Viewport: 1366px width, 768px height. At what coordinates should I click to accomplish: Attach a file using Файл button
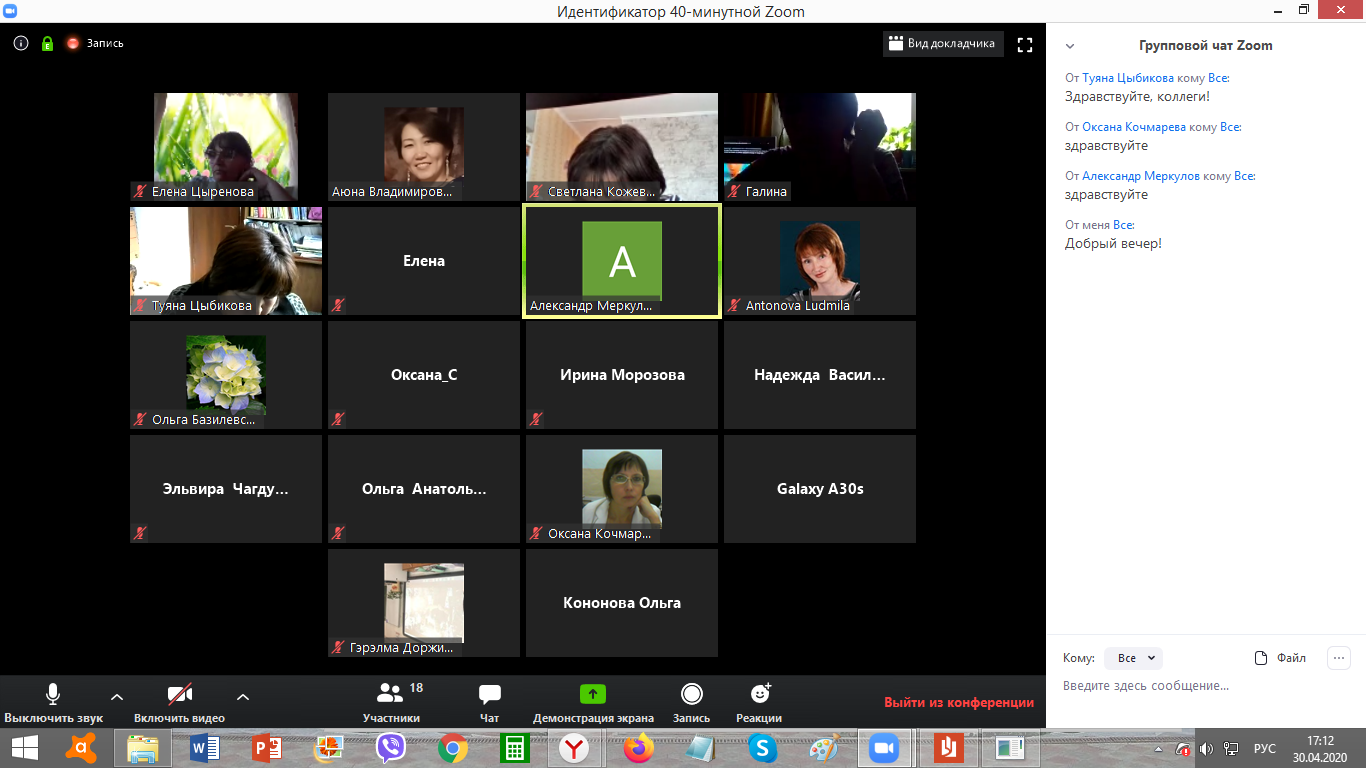pyautogui.click(x=1281, y=658)
